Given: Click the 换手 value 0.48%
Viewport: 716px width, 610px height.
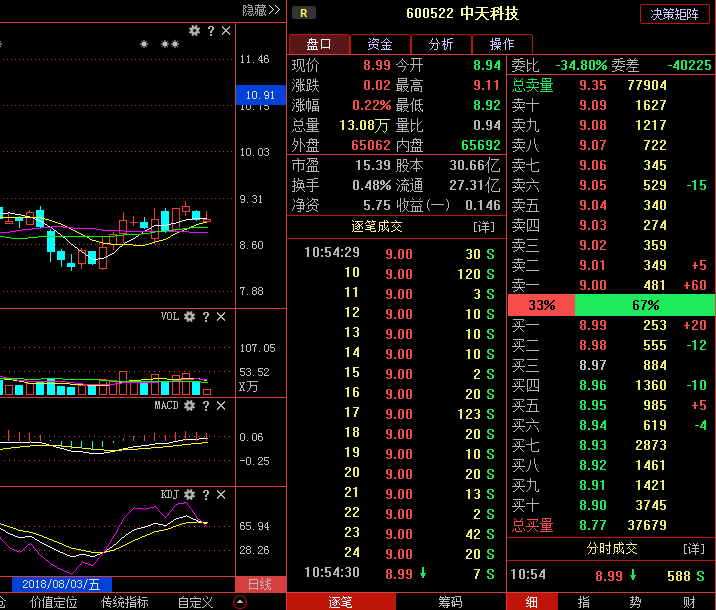Looking at the screenshot, I should coord(372,185).
